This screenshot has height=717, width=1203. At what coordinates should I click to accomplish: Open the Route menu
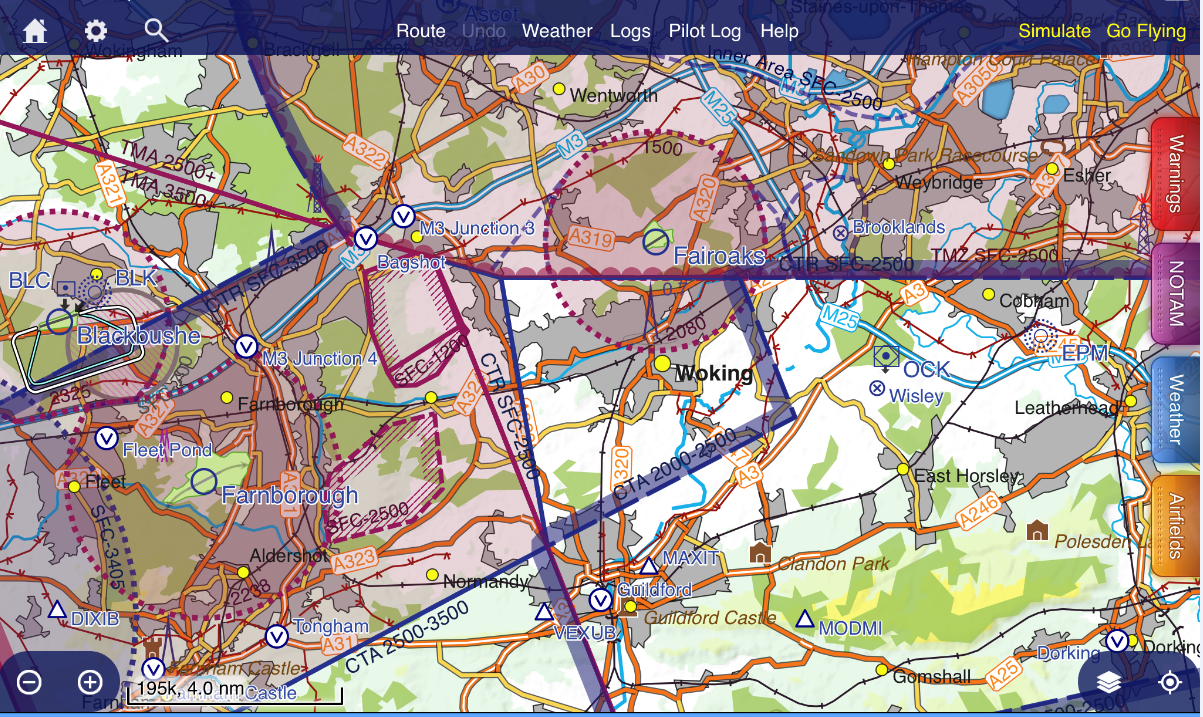pyautogui.click(x=421, y=31)
